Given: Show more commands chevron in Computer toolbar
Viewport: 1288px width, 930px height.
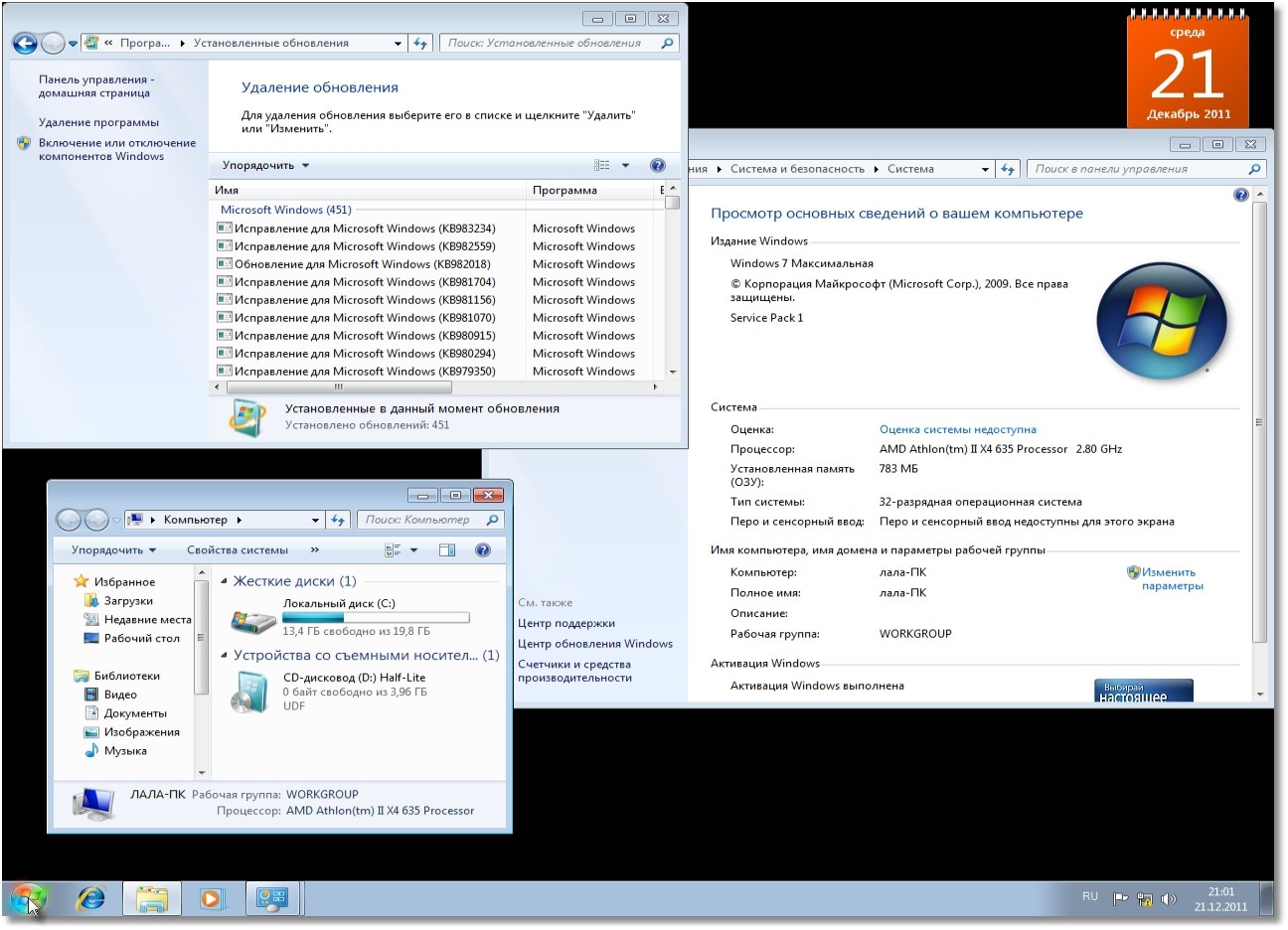Looking at the screenshot, I should (x=315, y=549).
